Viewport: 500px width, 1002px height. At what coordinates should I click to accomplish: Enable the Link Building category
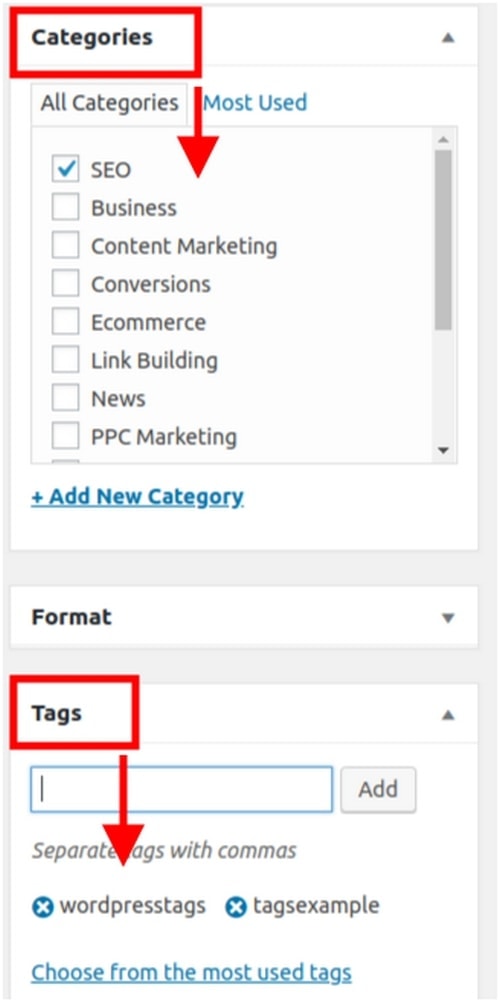point(65,360)
